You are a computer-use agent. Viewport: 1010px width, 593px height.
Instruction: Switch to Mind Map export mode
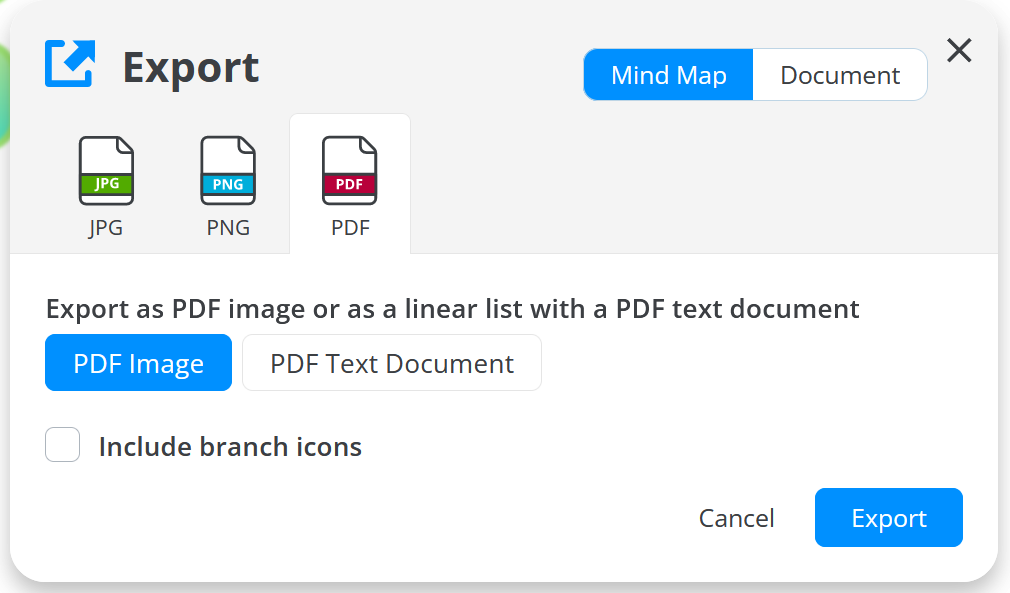[669, 75]
